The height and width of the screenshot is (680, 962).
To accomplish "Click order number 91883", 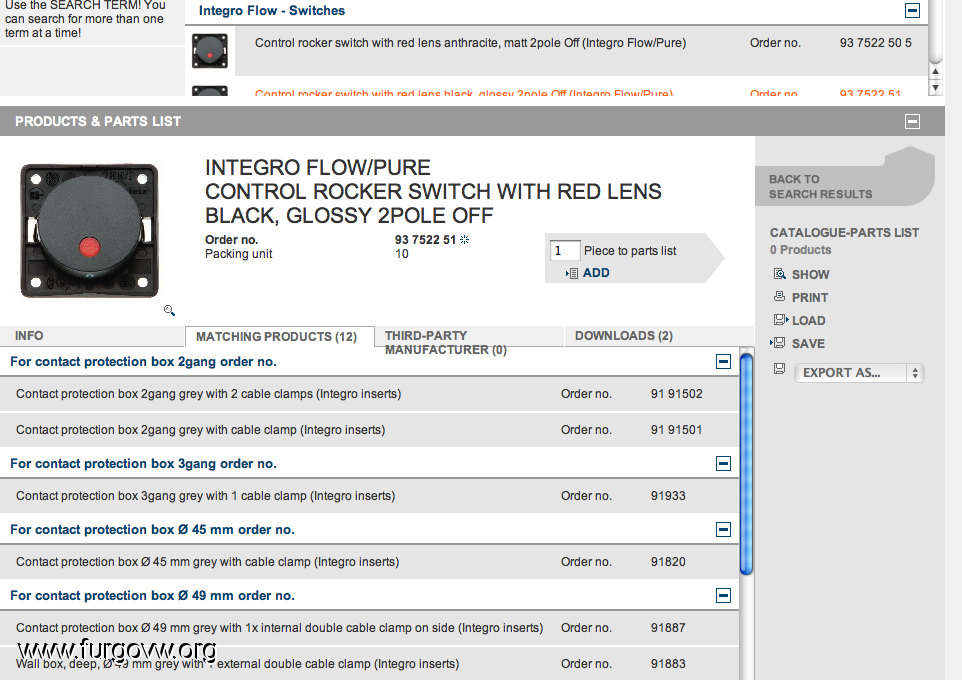I will [x=668, y=663].
